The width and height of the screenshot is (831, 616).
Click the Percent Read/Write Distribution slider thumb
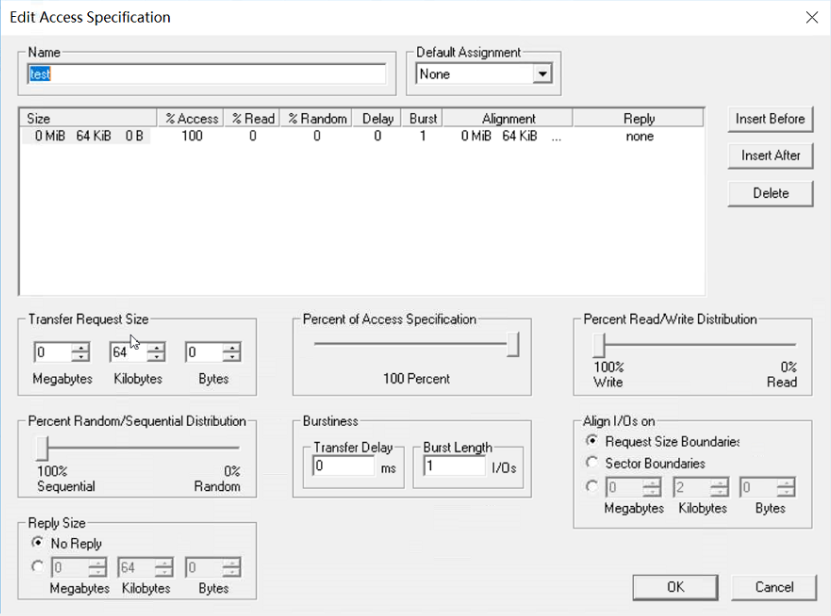[599, 345]
